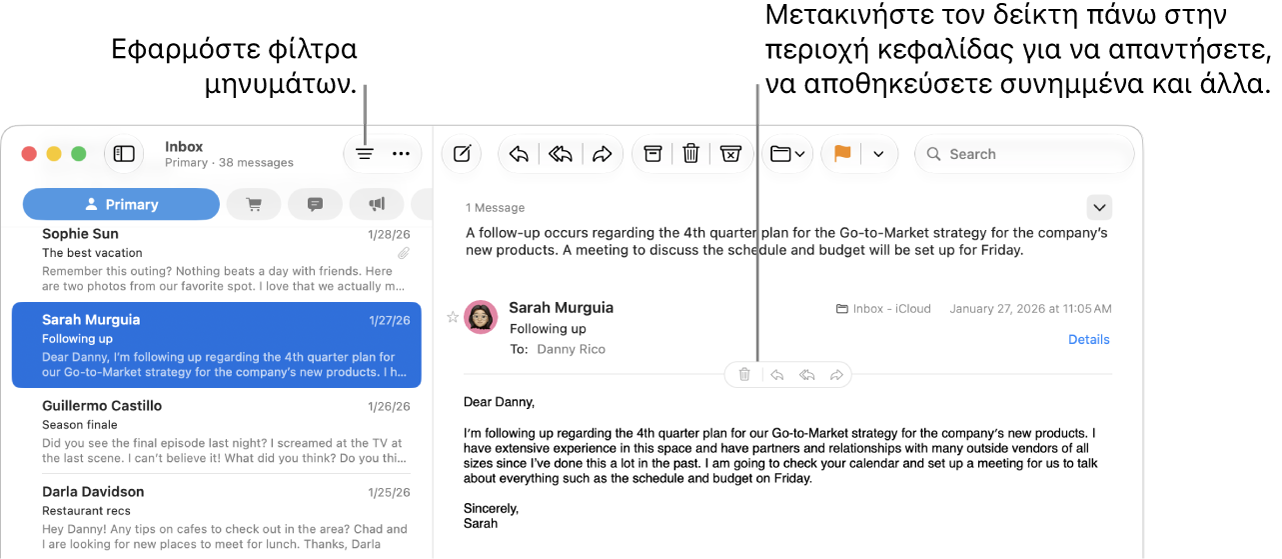Forward using the header forward arrow
The width and height of the screenshot is (1282, 559).
(837, 374)
